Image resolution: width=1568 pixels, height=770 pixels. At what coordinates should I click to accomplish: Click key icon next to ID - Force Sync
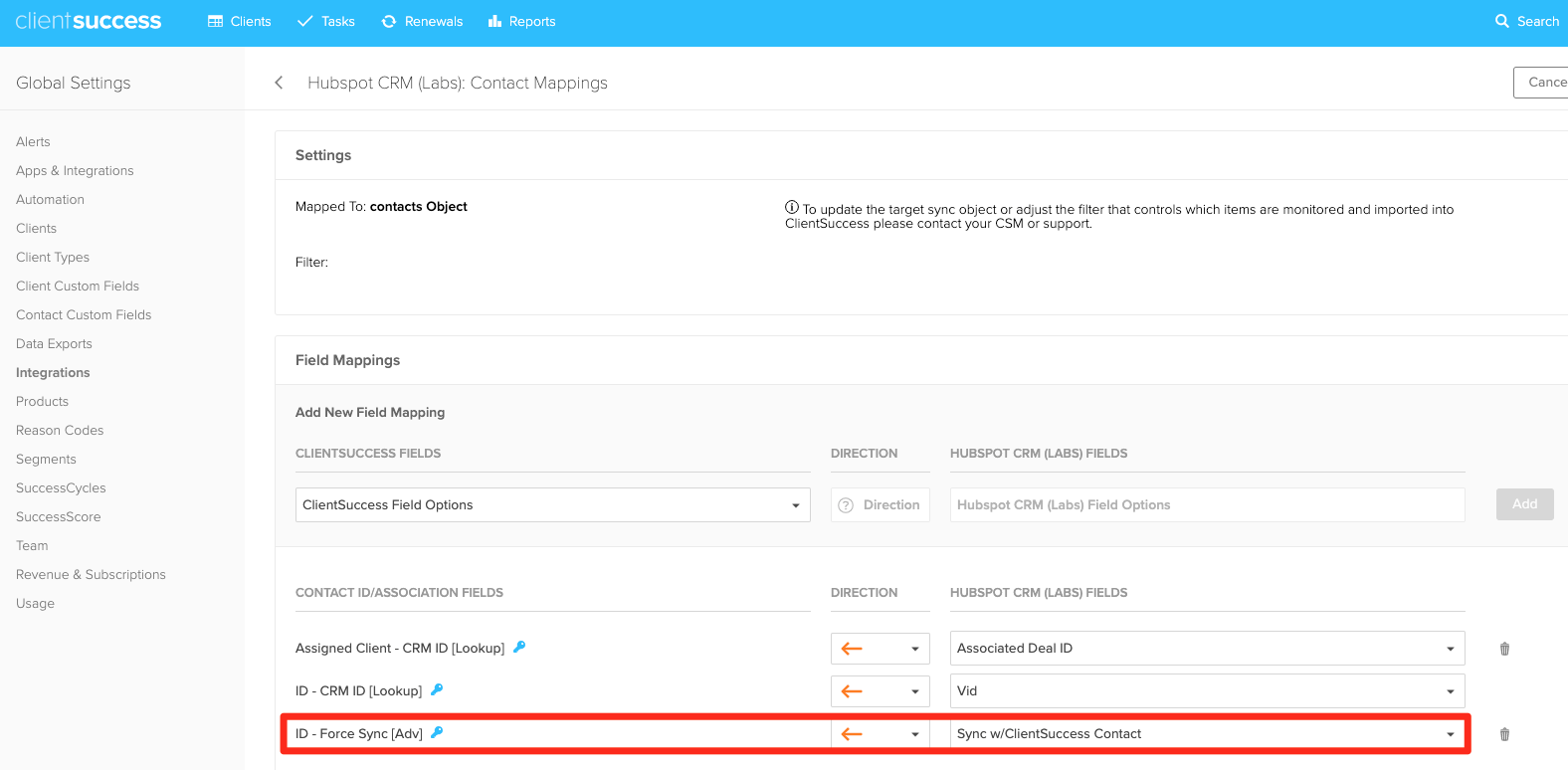(x=437, y=732)
